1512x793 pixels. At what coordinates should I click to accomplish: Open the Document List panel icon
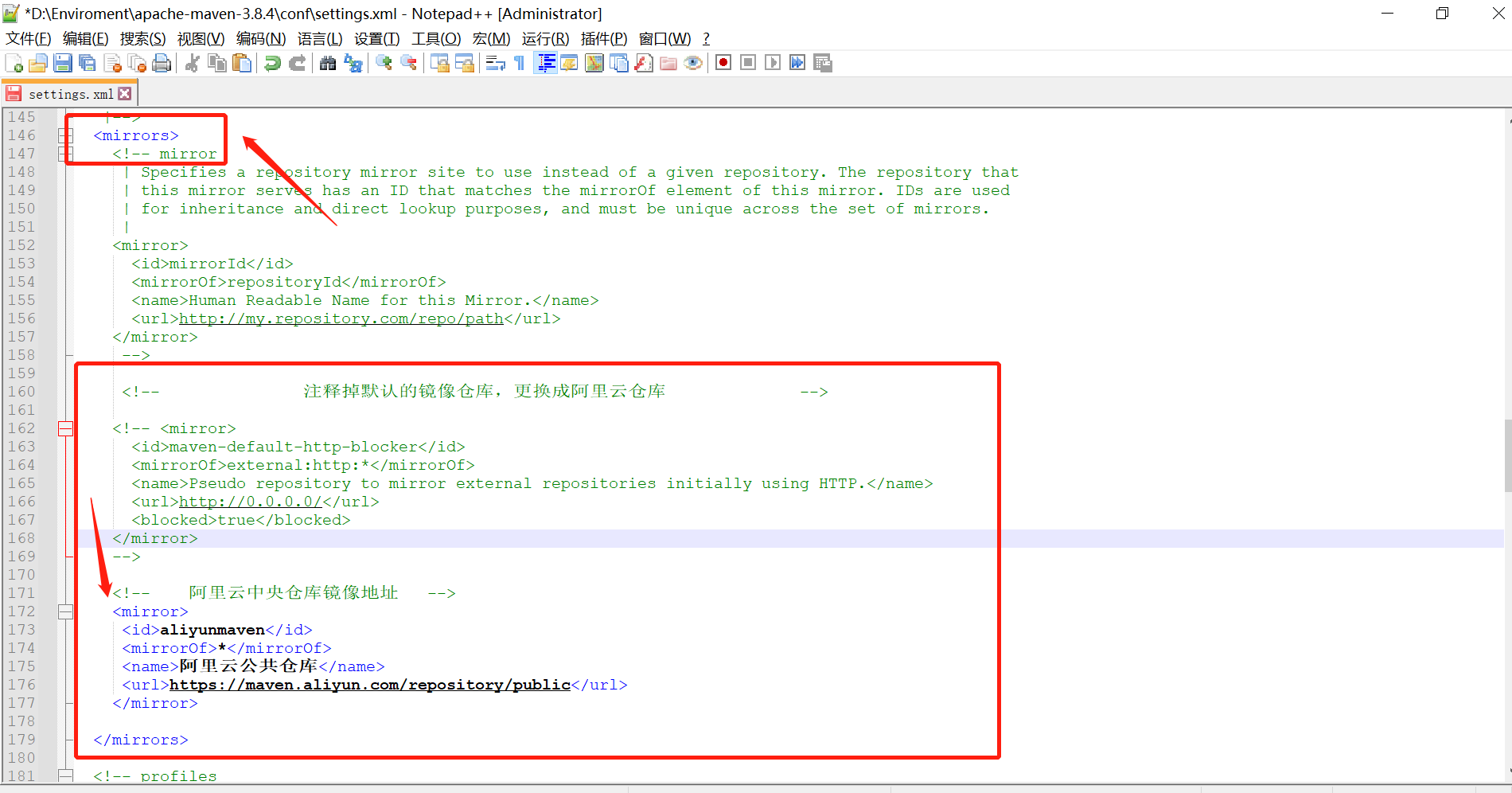tap(618, 63)
